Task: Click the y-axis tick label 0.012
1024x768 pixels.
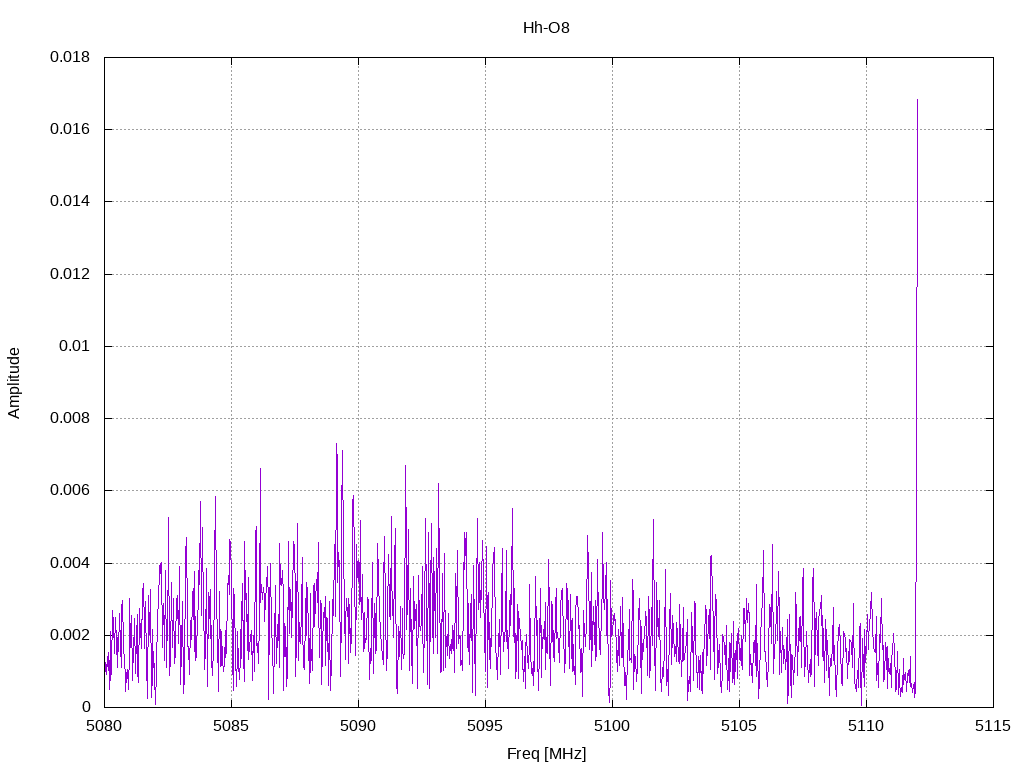Action: tap(70, 274)
